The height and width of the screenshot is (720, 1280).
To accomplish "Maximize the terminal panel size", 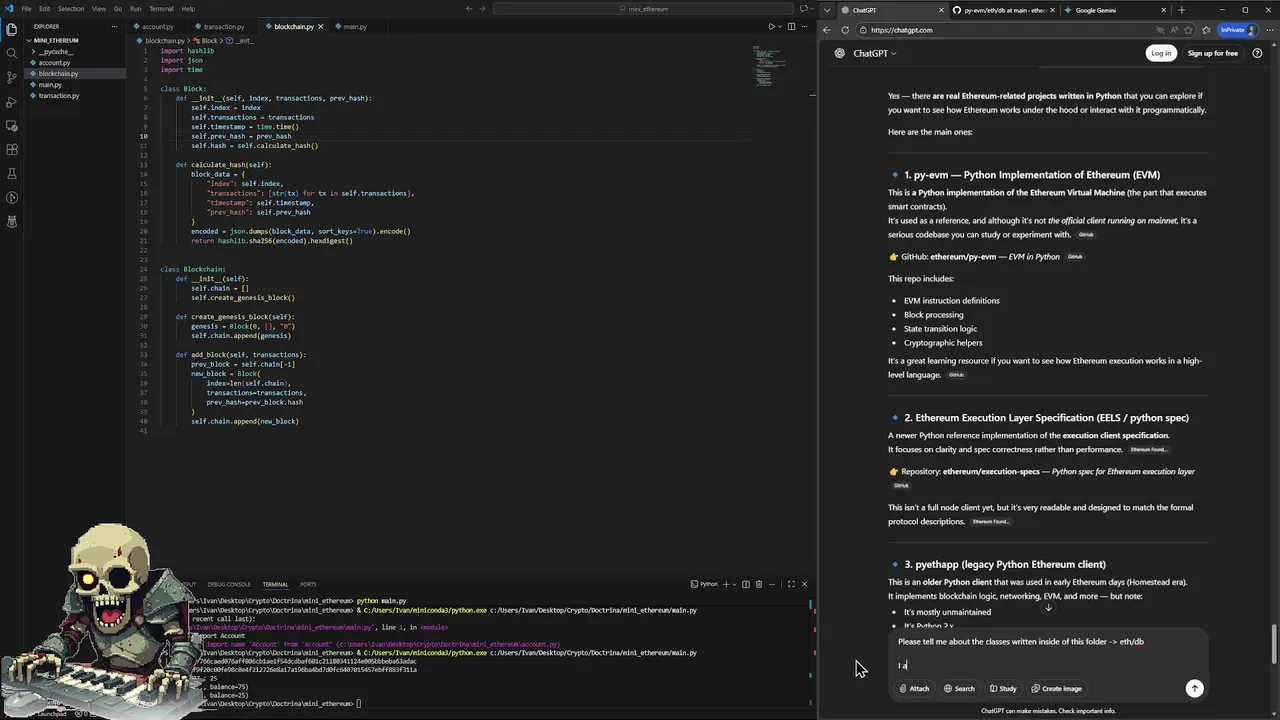I will [x=791, y=584].
